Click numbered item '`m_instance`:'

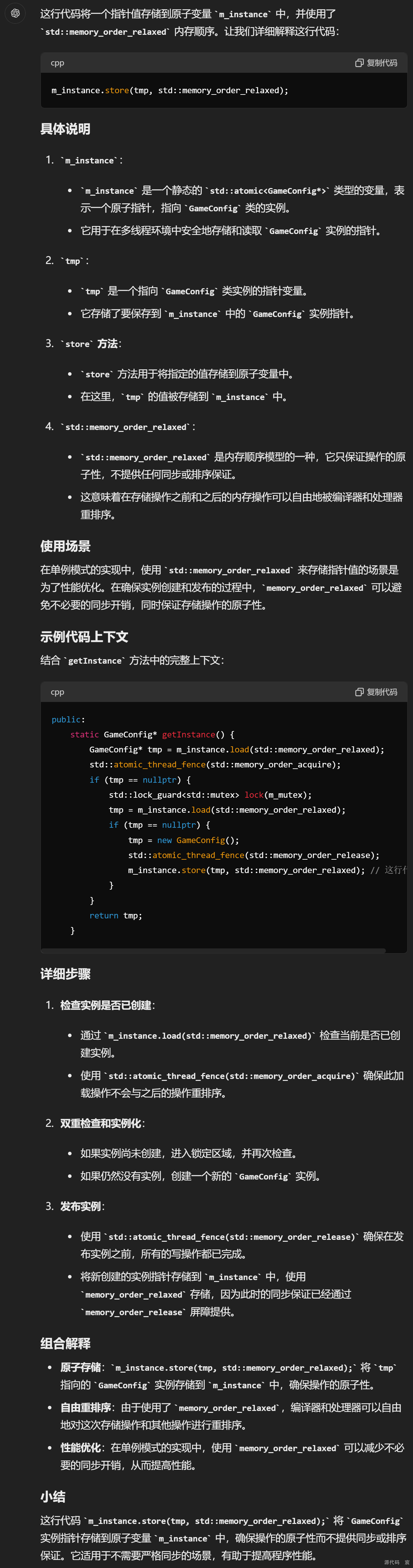click(x=91, y=160)
